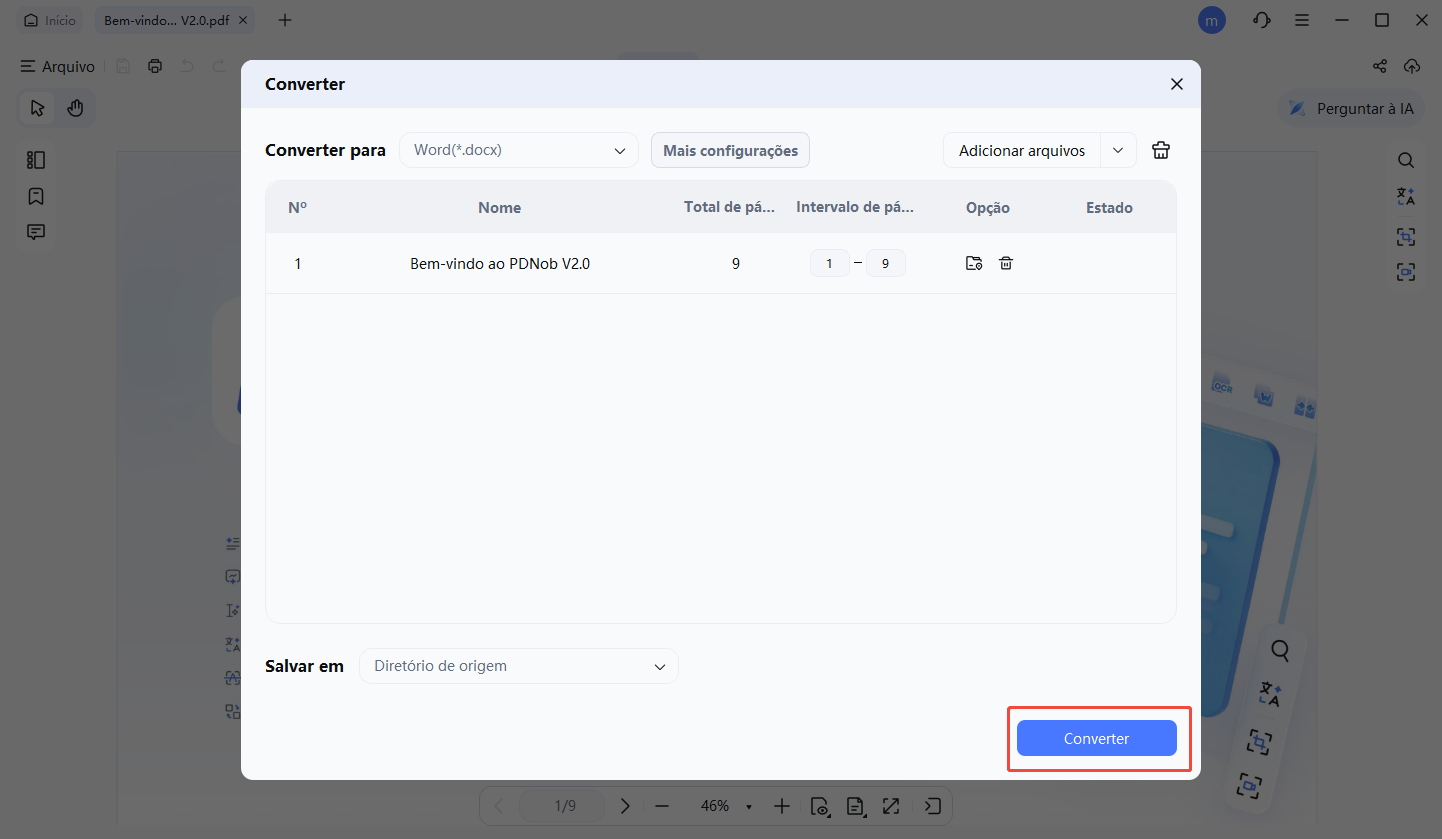Click the Converter button

[x=1096, y=738]
